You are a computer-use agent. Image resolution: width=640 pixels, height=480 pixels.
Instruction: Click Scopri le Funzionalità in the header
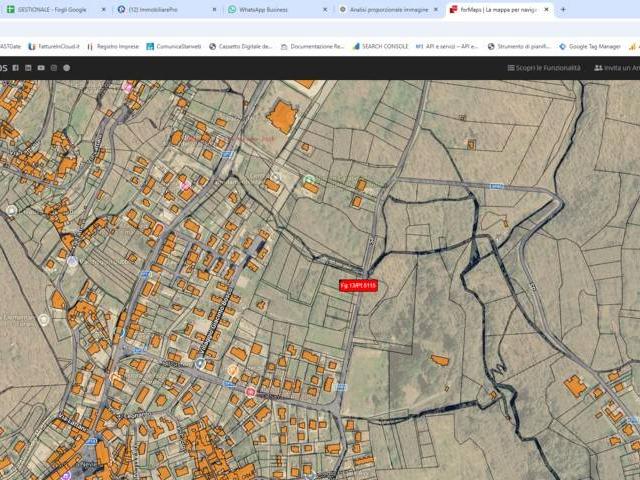pyautogui.click(x=544, y=68)
